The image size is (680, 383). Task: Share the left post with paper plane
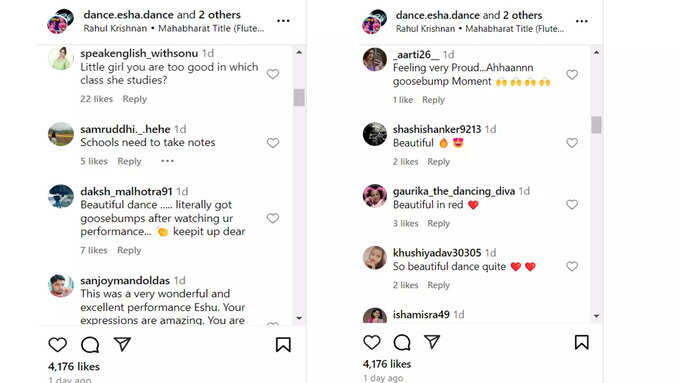(x=122, y=344)
